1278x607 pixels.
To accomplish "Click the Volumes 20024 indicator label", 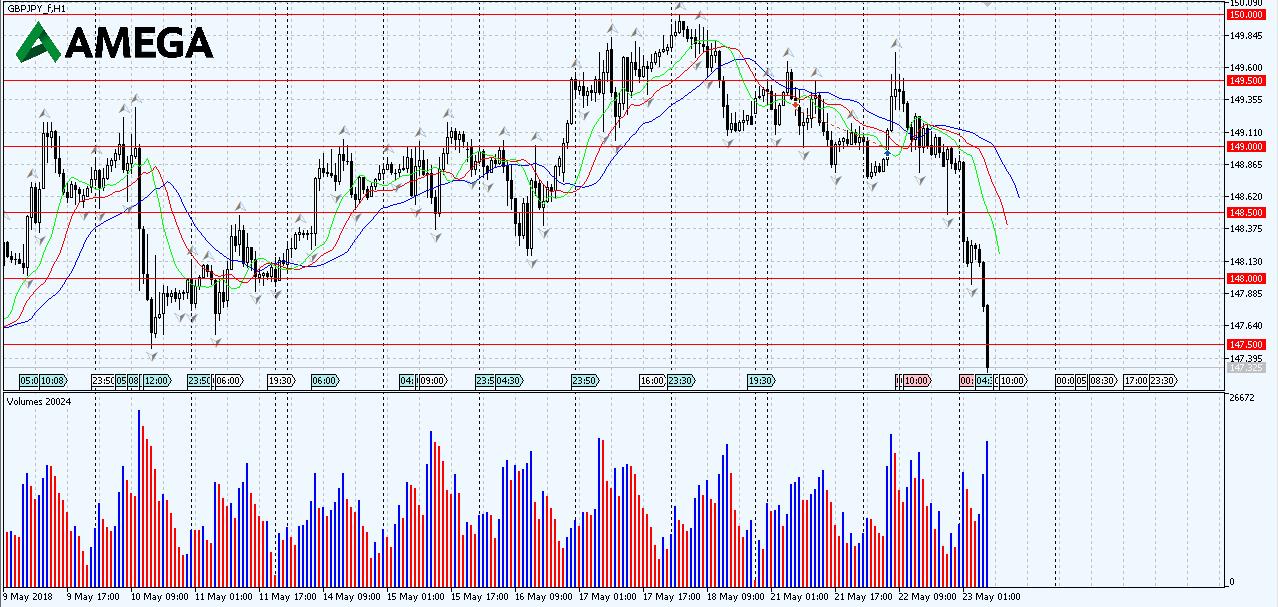I will [x=39, y=401].
